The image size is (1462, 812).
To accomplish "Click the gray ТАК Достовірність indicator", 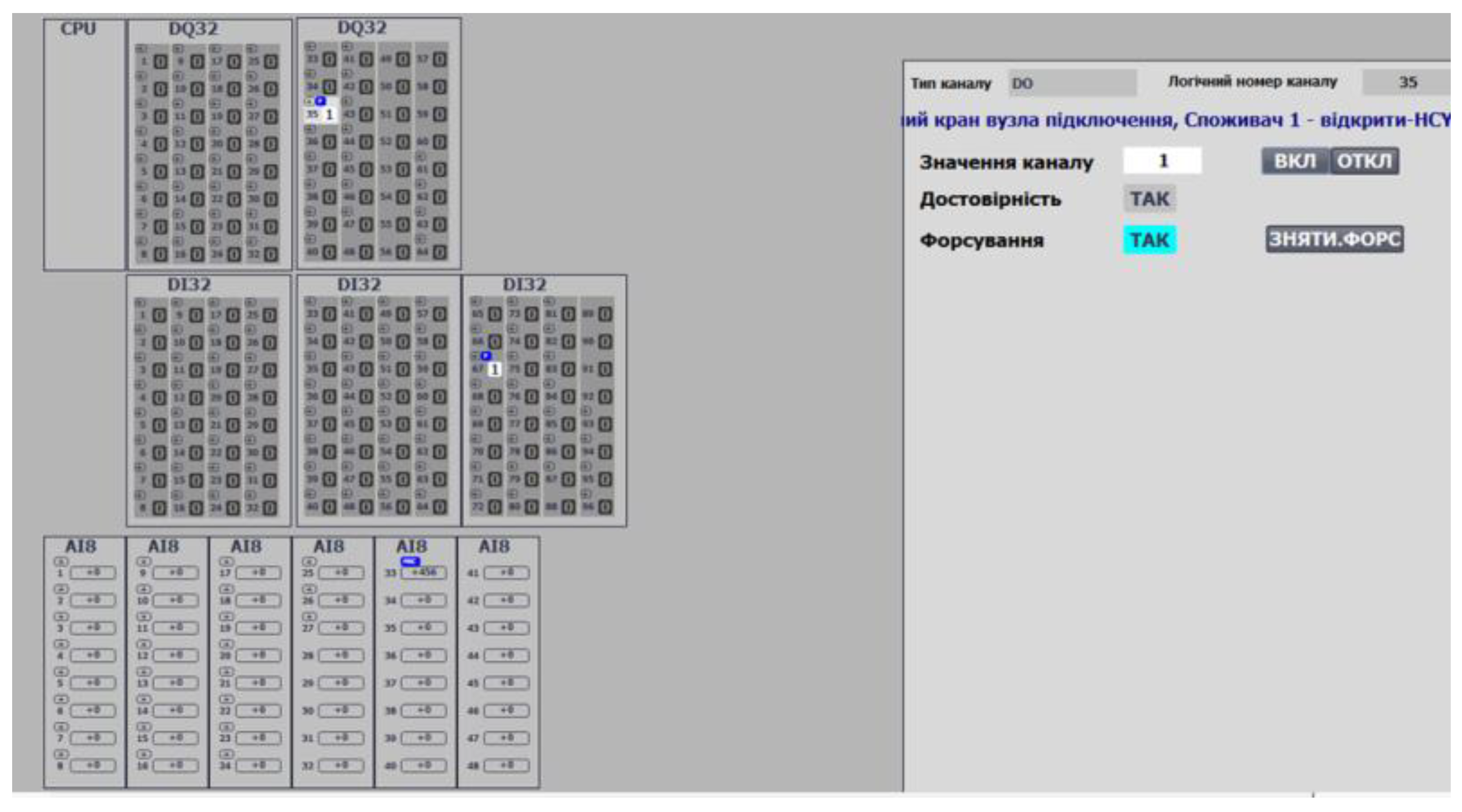I will [1149, 199].
